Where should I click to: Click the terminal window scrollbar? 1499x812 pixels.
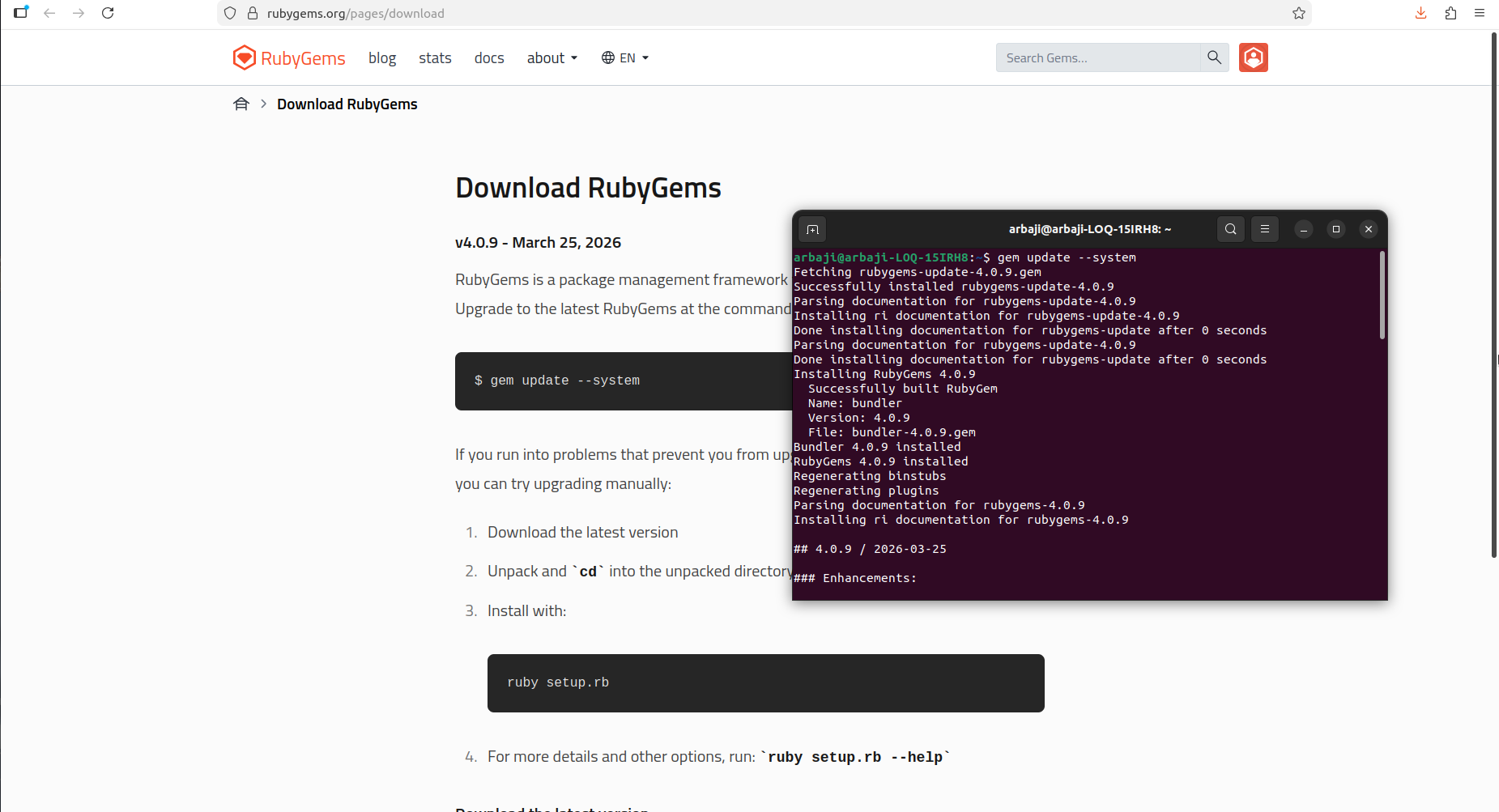(x=1382, y=295)
